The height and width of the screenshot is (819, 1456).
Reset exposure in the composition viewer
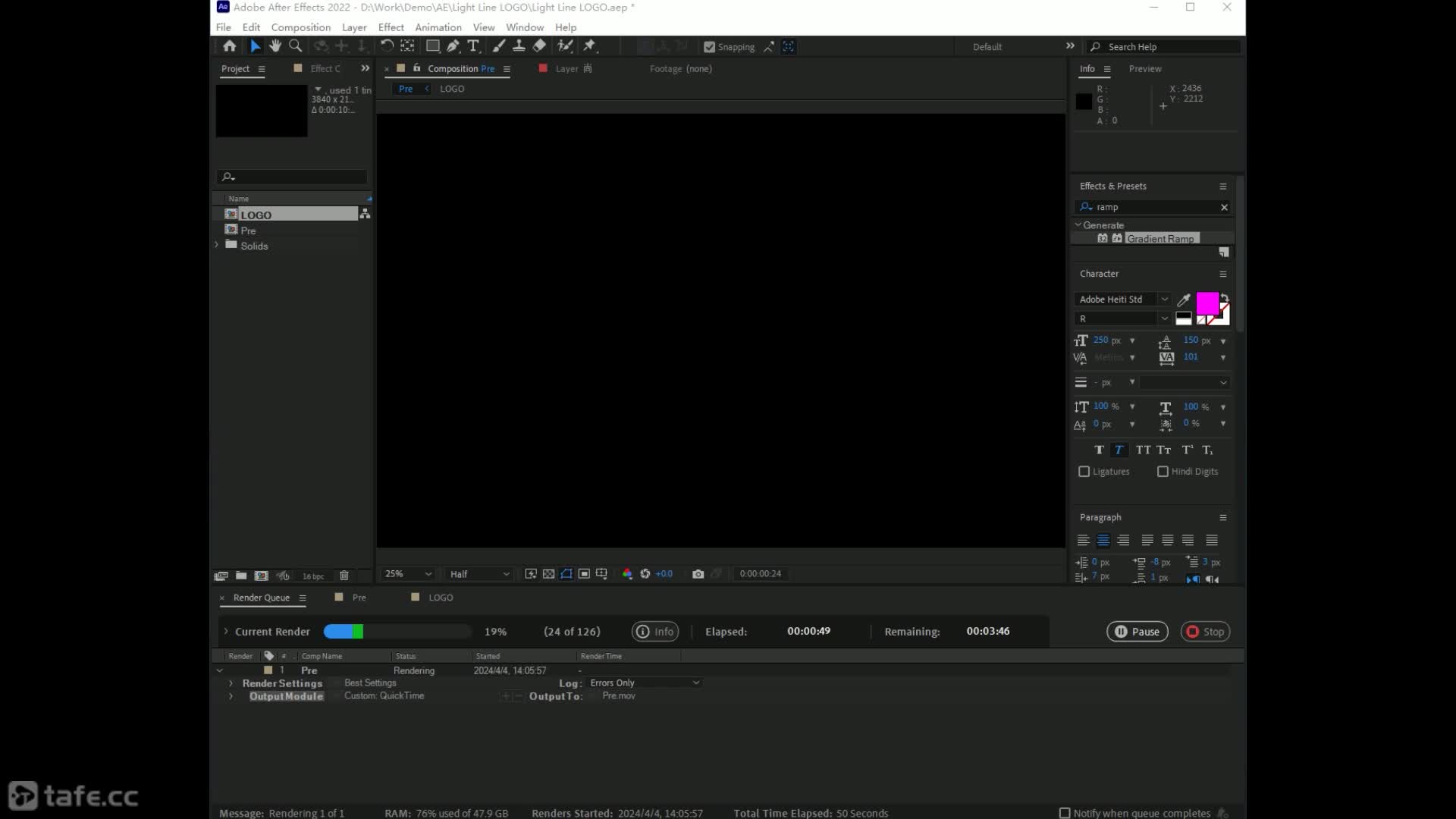(645, 574)
